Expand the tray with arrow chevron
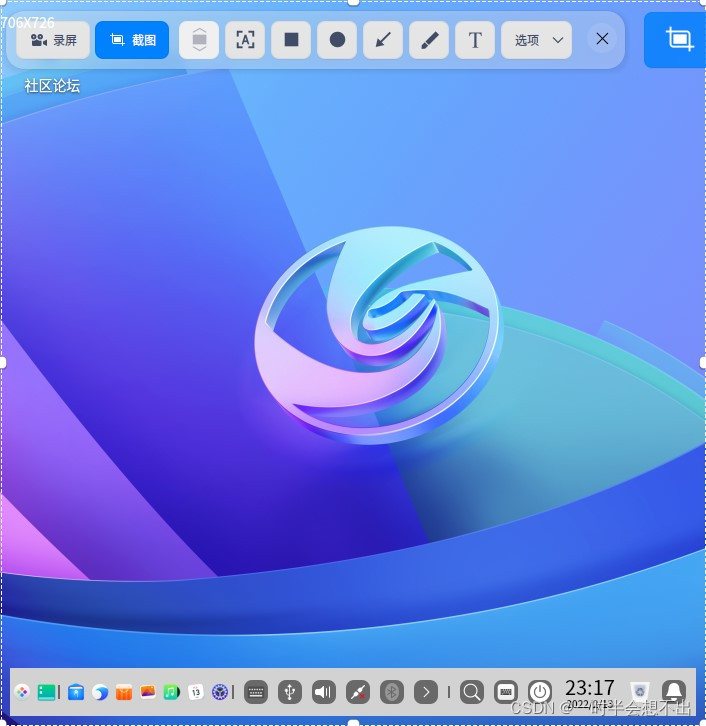The image size is (706, 726). 426,692
